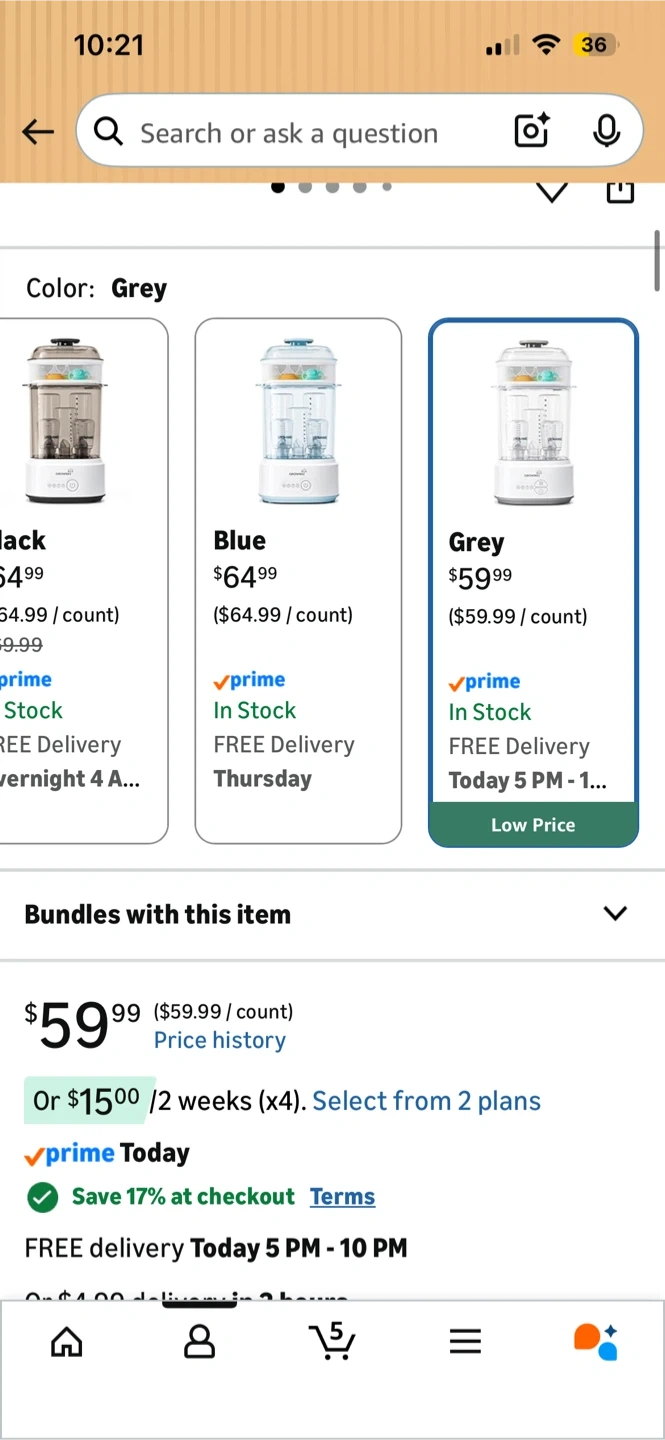Open camera lens search icon
The width and height of the screenshot is (665, 1440).
click(531, 131)
